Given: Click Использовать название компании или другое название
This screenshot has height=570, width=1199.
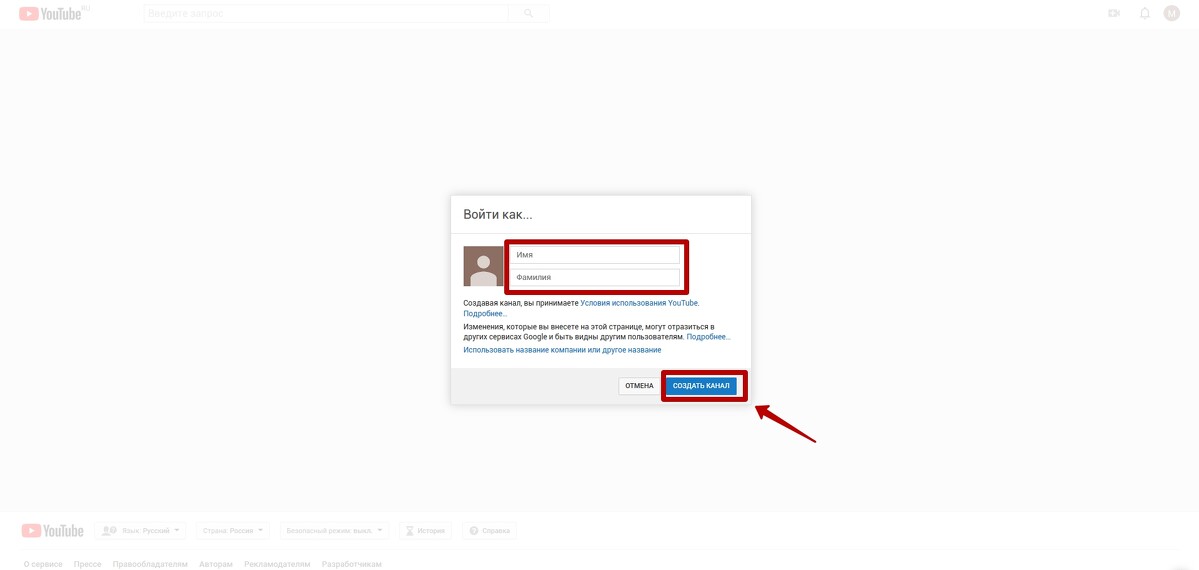Looking at the screenshot, I should click(x=562, y=350).
